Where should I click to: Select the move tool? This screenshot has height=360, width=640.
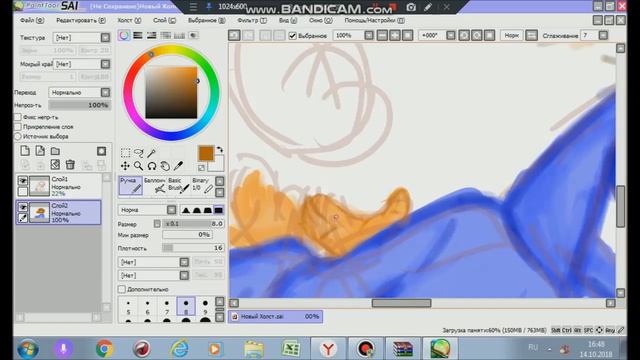coord(125,166)
